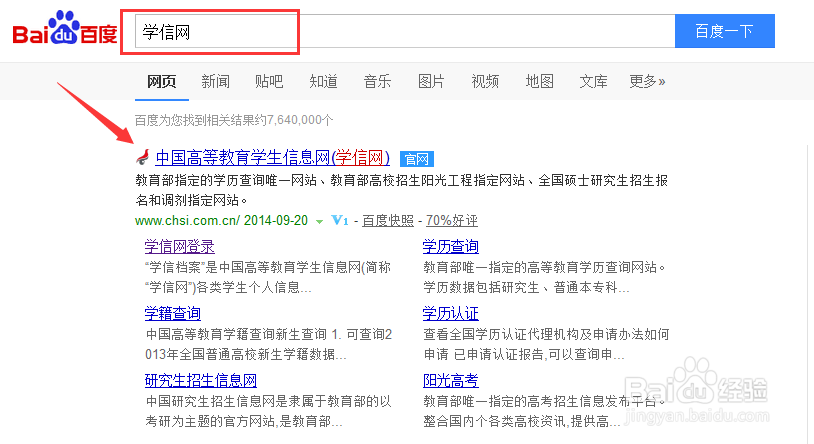
Task: Click the search box containing 学信网
Action: [405, 32]
